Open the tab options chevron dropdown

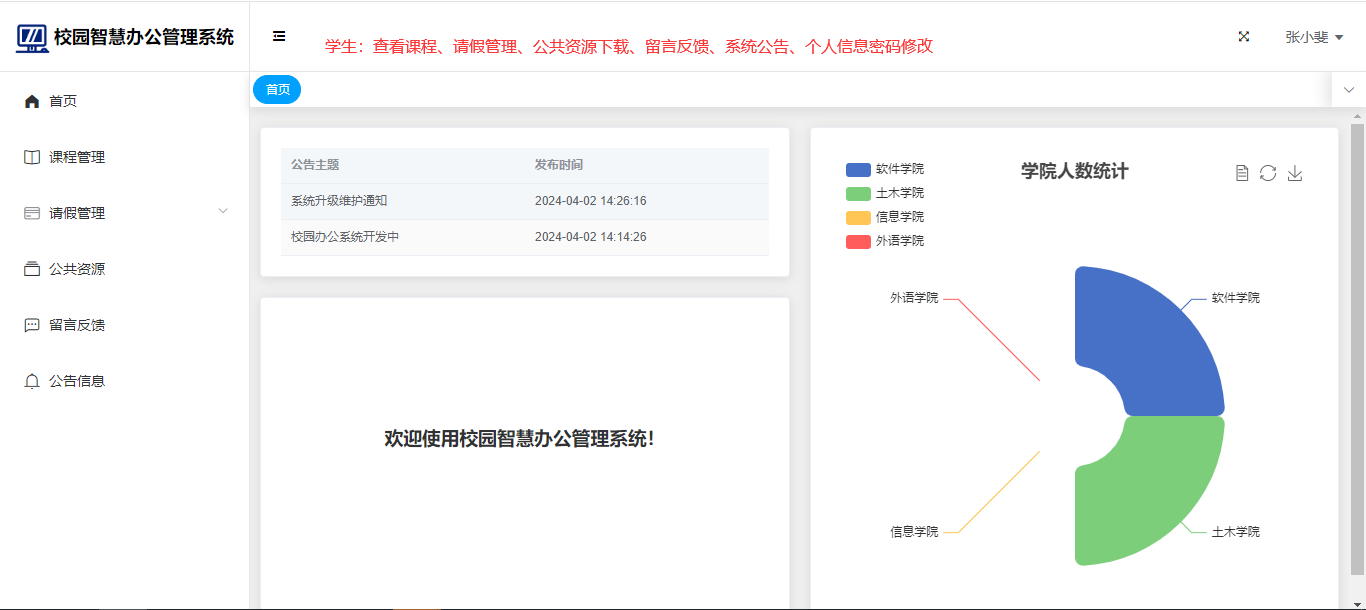click(1348, 90)
